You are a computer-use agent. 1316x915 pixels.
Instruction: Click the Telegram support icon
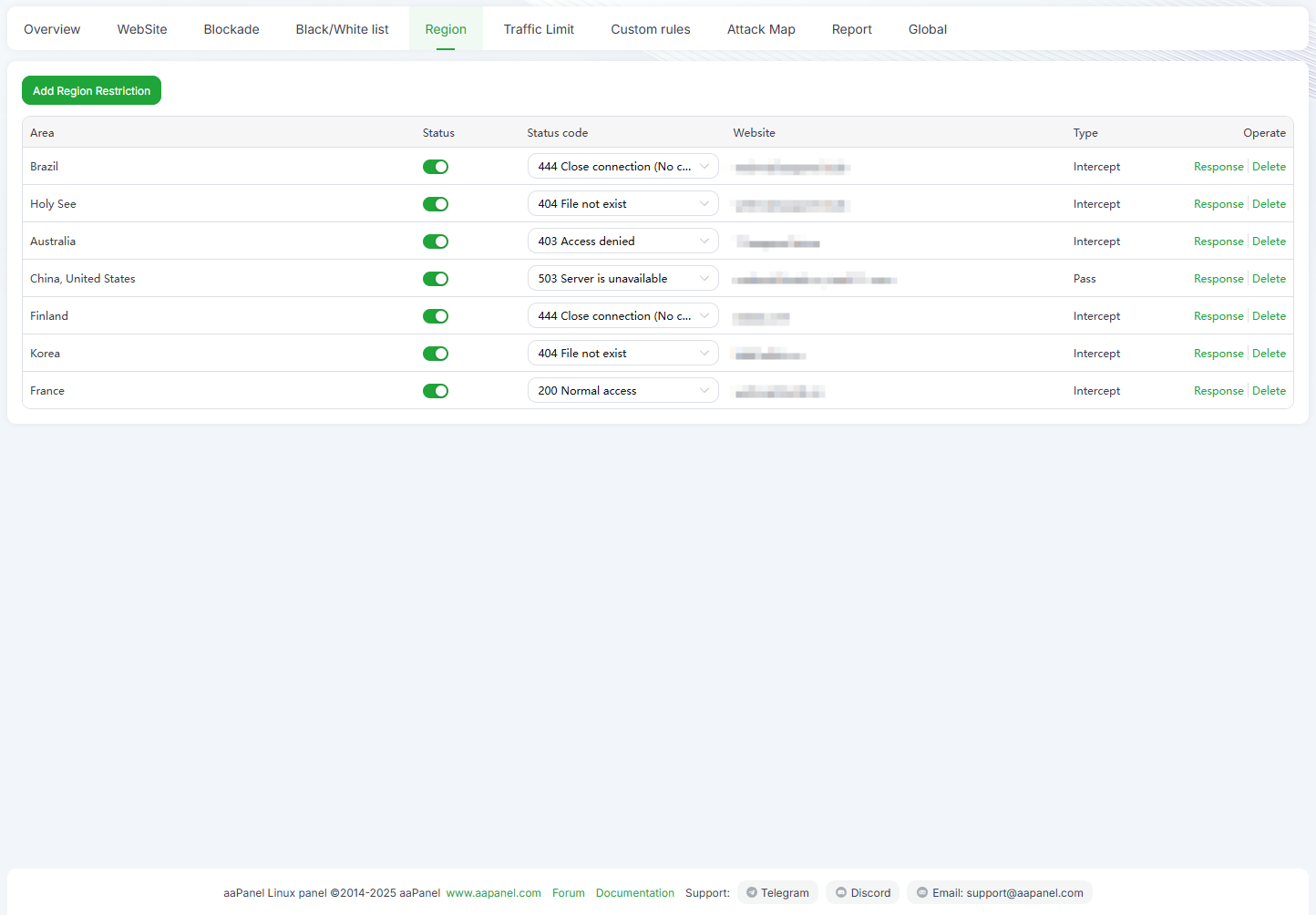click(x=752, y=893)
